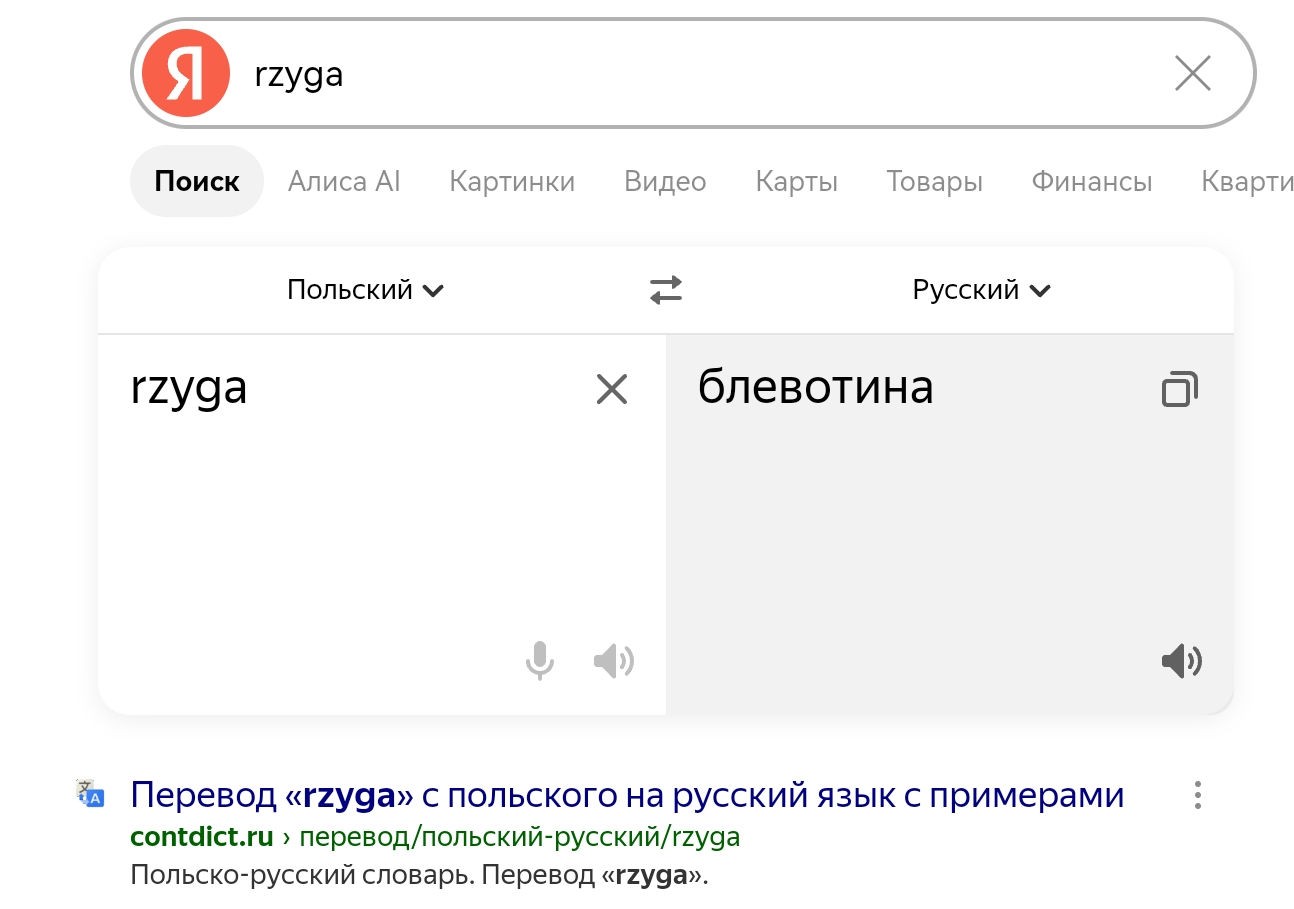Viewport: 1294px width, 909px height.
Task: Open three-dot menu for contdict.ru result
Action: 1197,796
